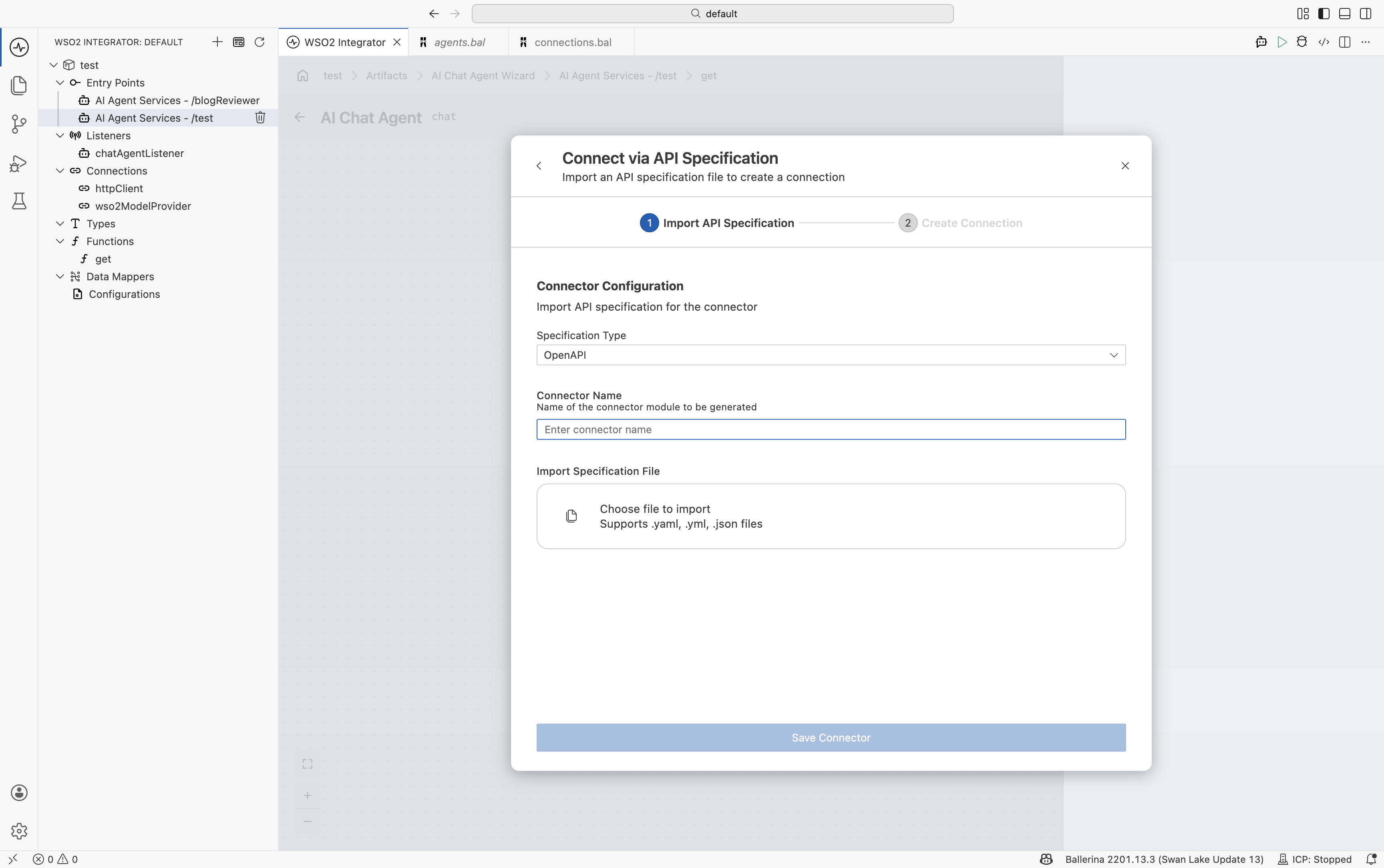Open the editor More Actions menu

pyautogui.click(x=1366, y=42)
